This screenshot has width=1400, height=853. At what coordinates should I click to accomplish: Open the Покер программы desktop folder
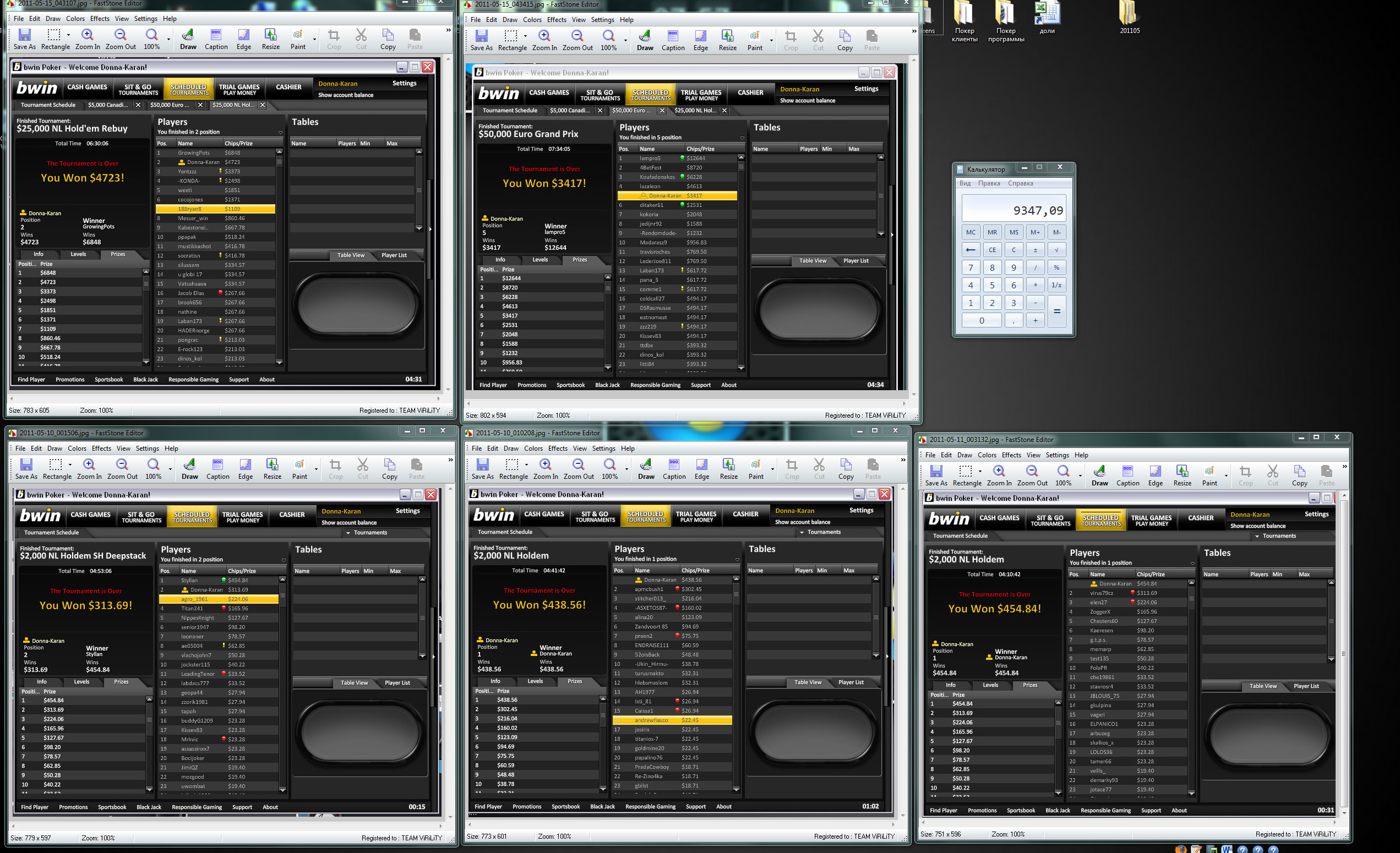point(1005,21)
